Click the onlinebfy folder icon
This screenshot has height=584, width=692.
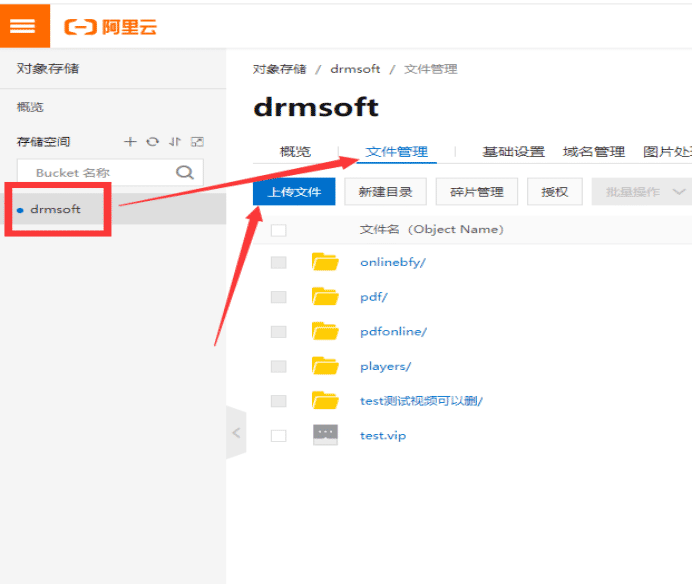(325, 262)
